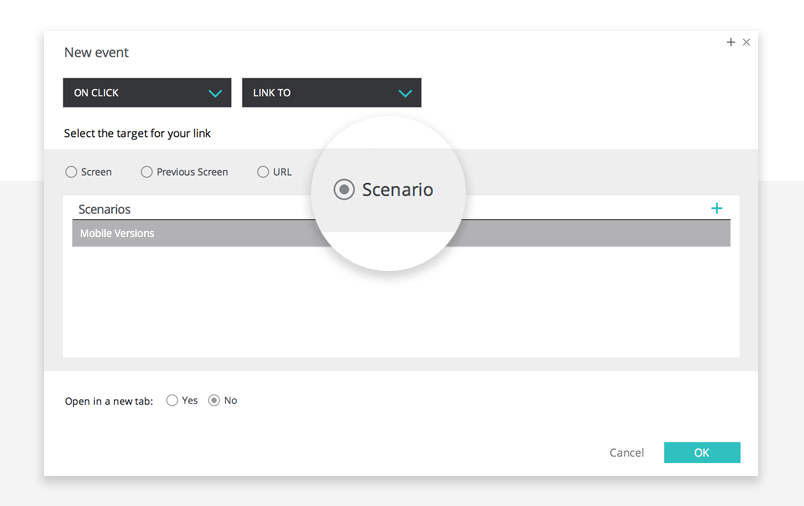Viewport: 804px width, 506px height.
Task: Select the Previous Screen radio option
Action: (x=147, y=172)
